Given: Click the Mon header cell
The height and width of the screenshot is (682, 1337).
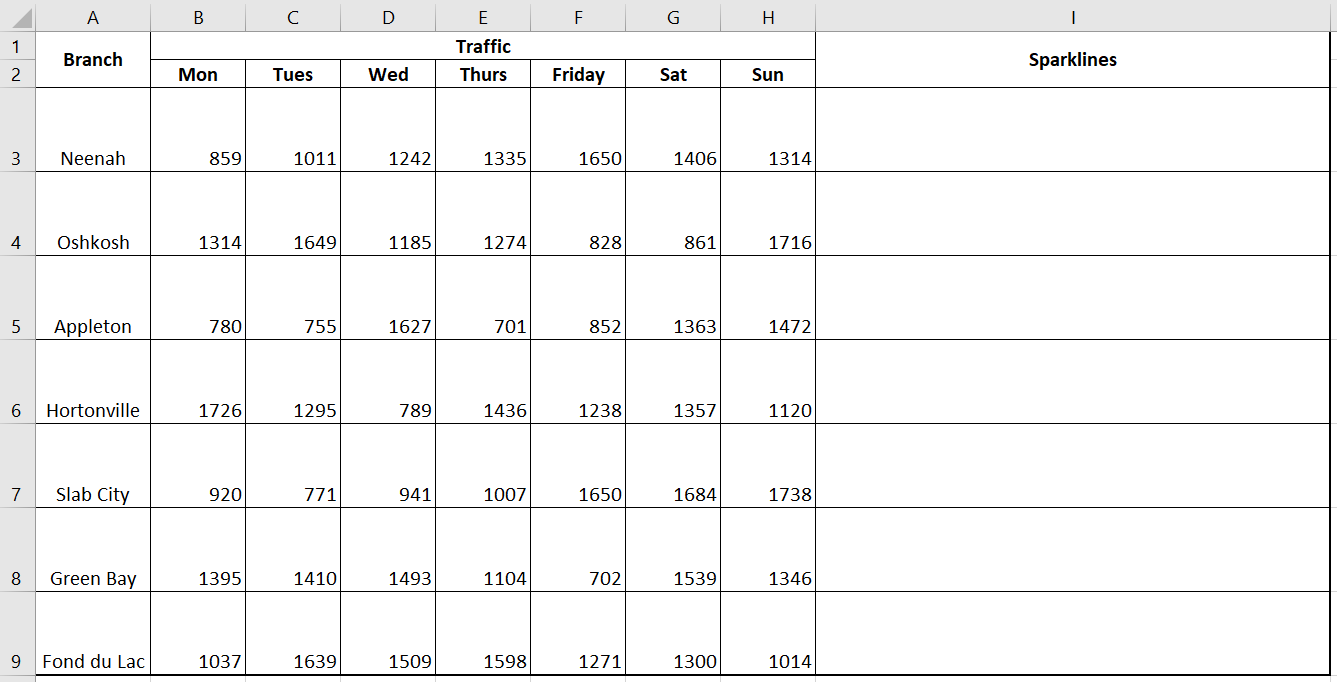Looking at the screenshot, I should [198, 73].
